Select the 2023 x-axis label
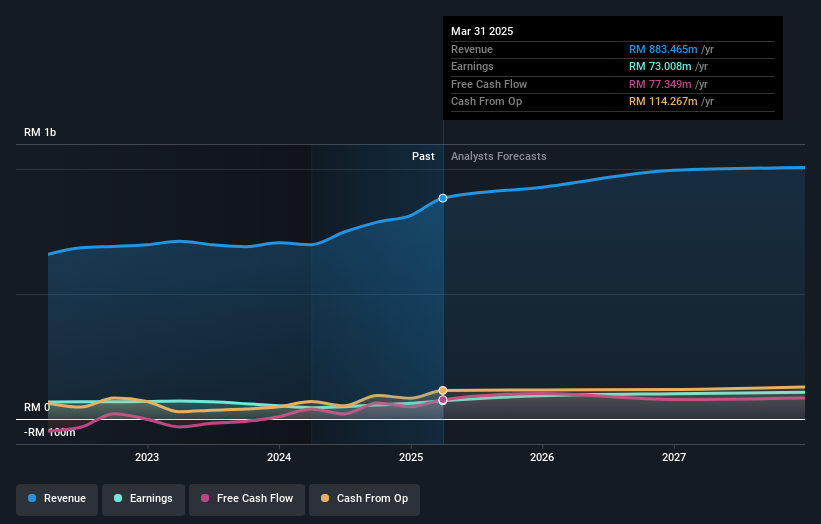 147,458
